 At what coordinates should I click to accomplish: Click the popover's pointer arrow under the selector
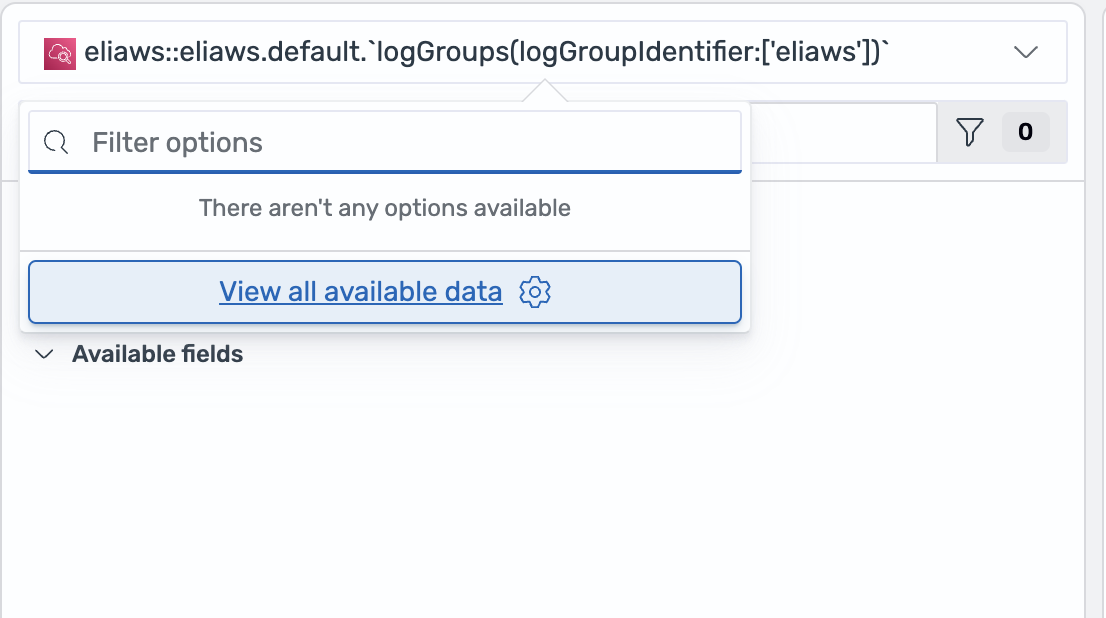click(x=544, y=92)
